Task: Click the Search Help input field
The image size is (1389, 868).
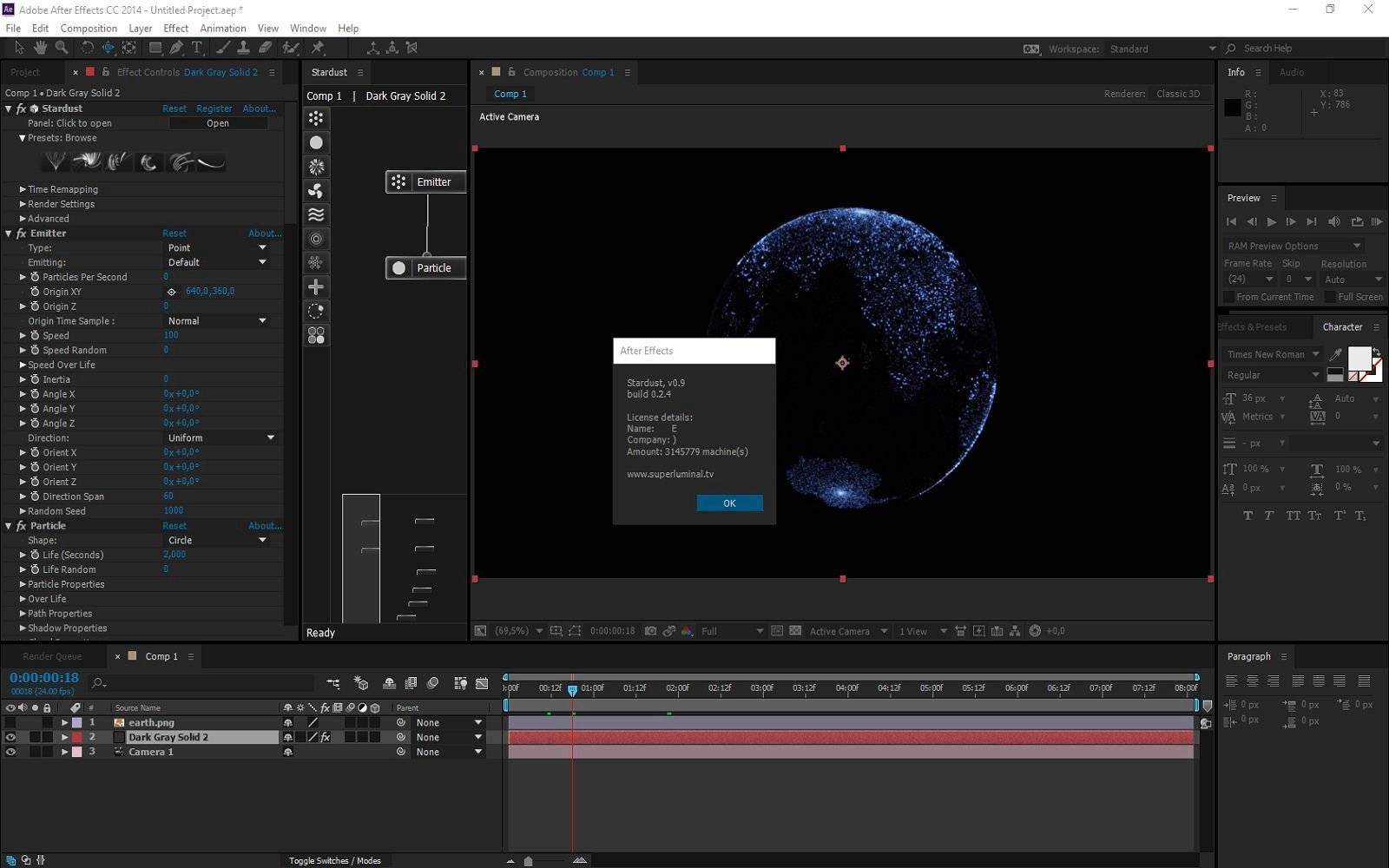Action: click(1311, 49)
